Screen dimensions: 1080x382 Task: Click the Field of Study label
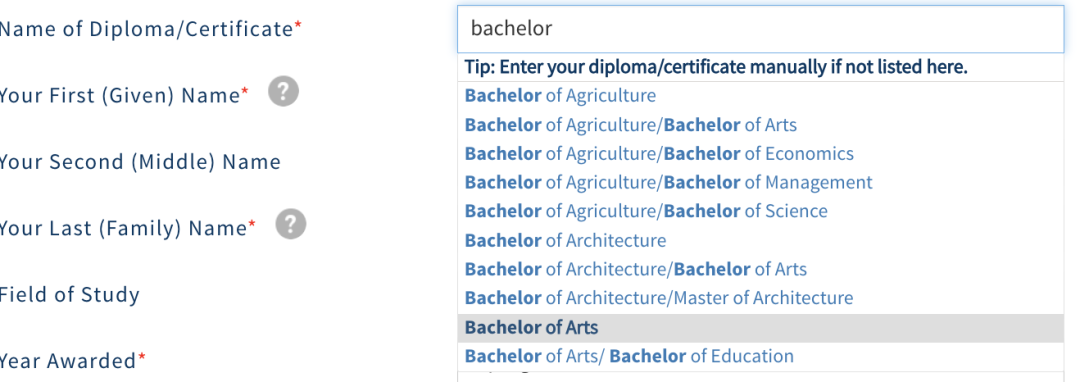click(70, 295)
